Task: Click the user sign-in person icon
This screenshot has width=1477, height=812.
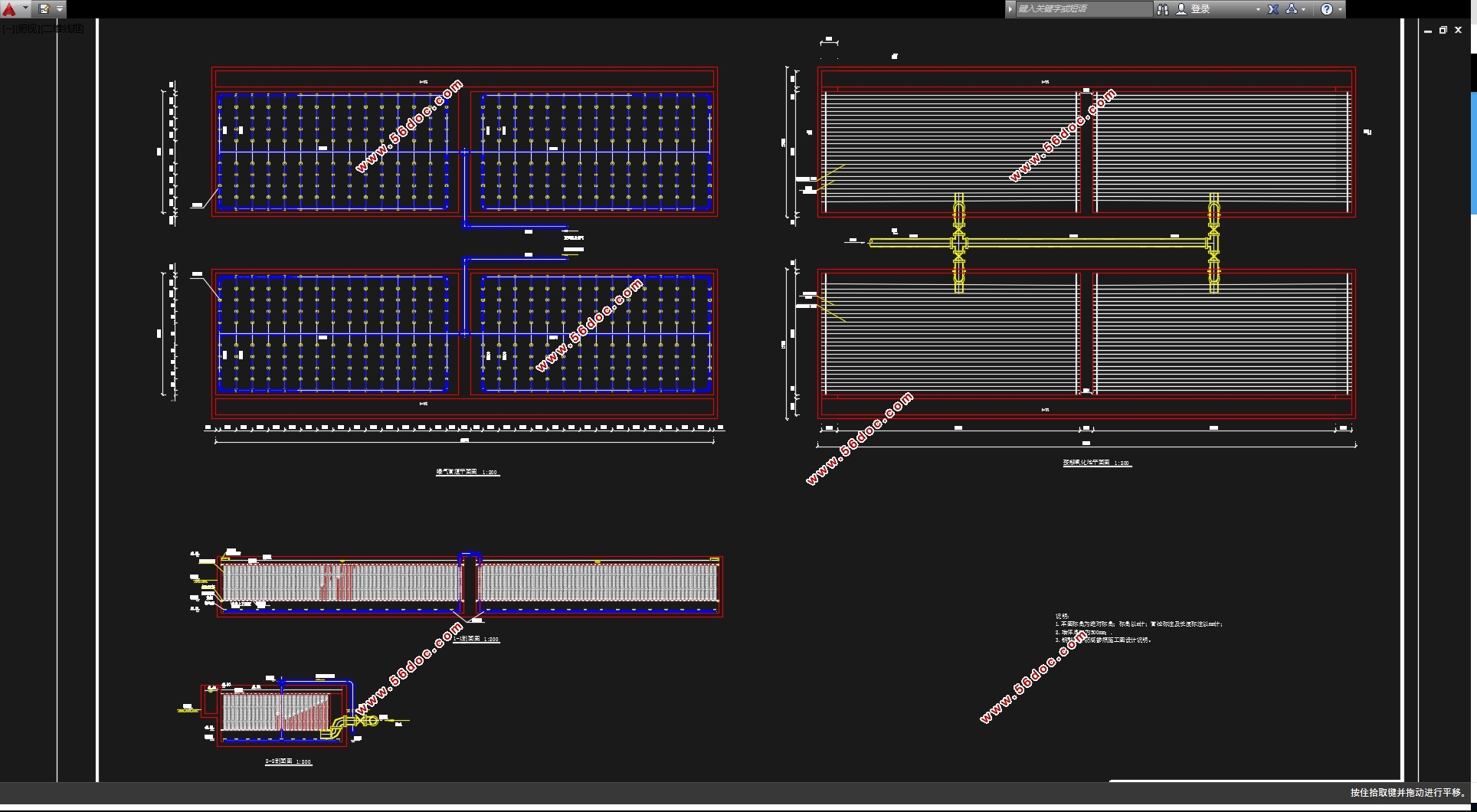Action: tap(1181, 9)
